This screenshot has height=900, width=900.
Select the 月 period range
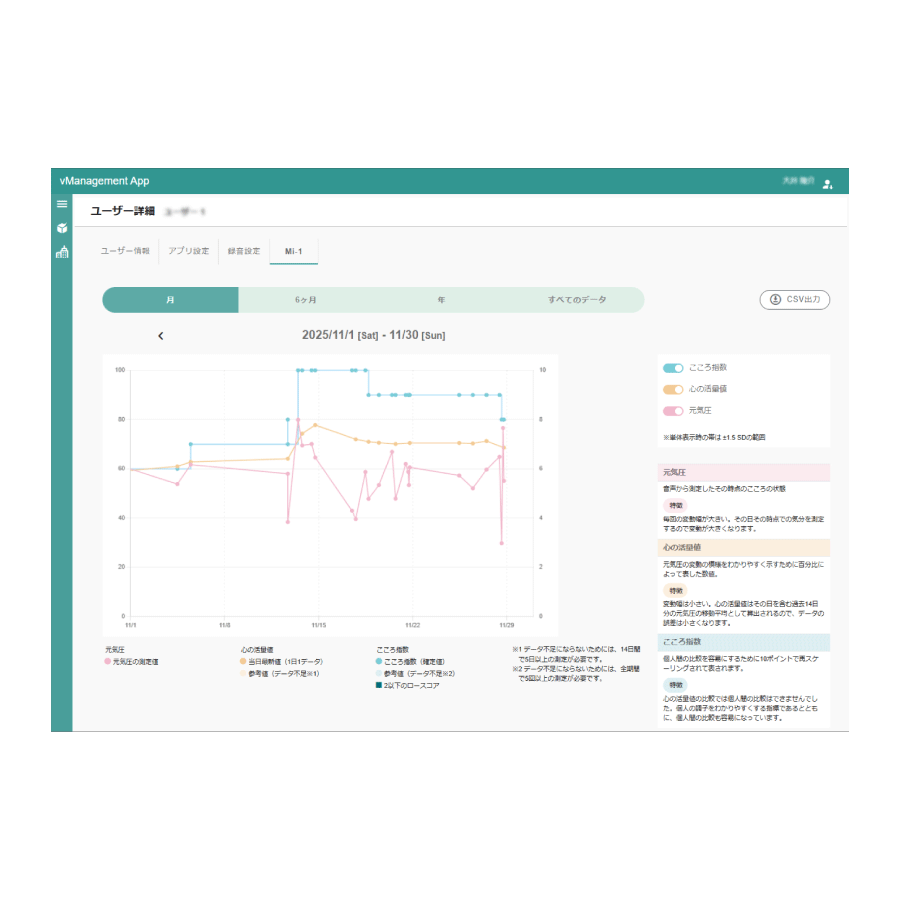coord(170,300)
